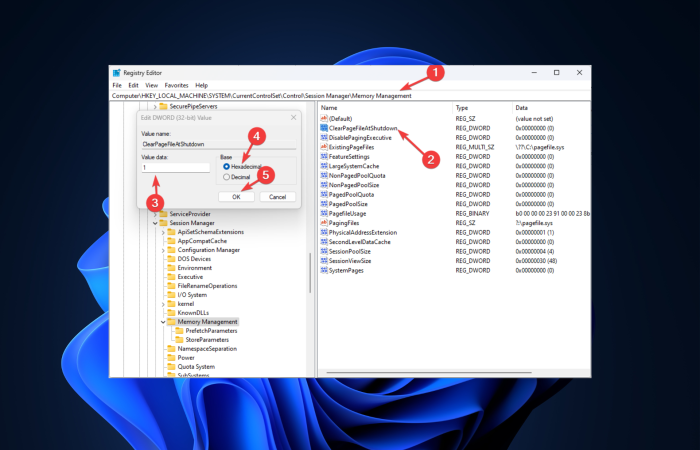Click the PhysicalAddressExtension data 0x00000001 (1)
This screenshot has width=700, height=450.
[x=535, y=233]
